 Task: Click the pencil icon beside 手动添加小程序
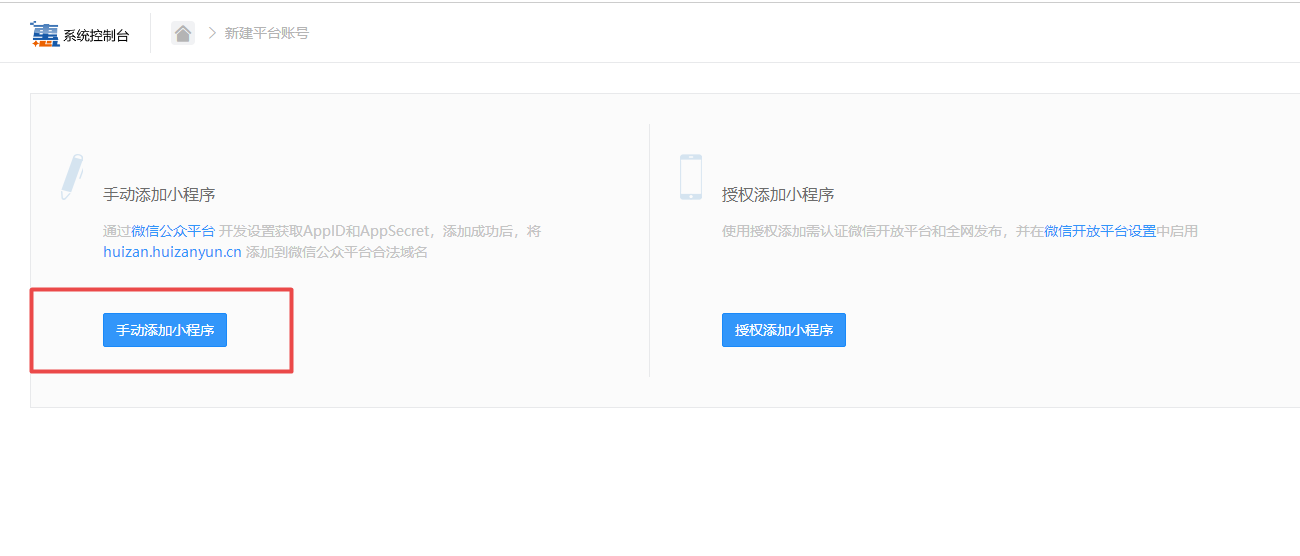(72, 178)
